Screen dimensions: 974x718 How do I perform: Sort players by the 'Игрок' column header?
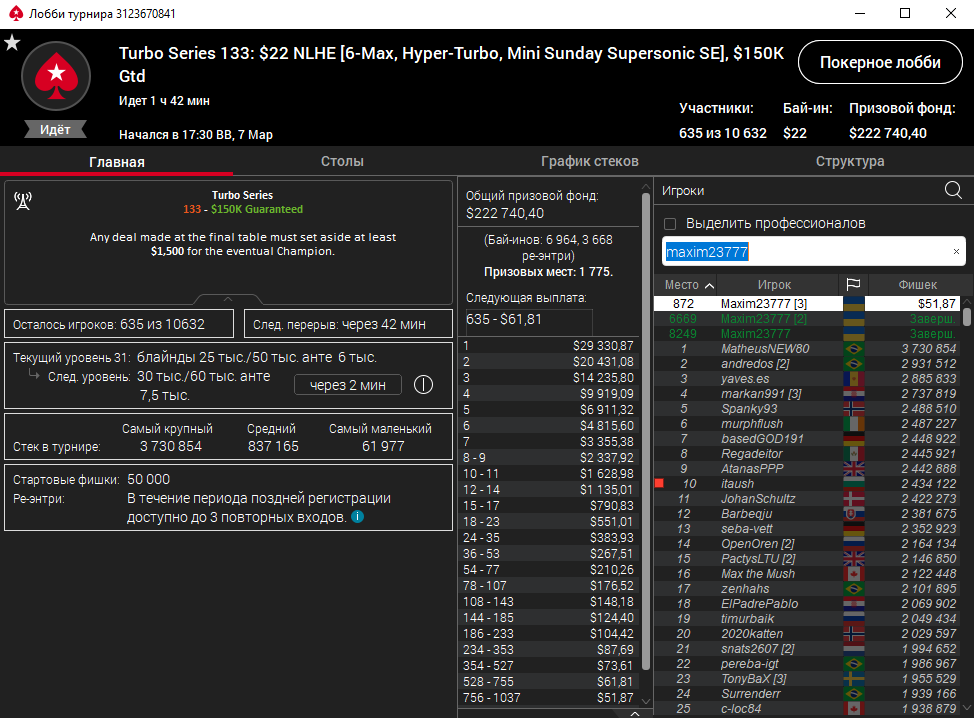pos(774,284)
